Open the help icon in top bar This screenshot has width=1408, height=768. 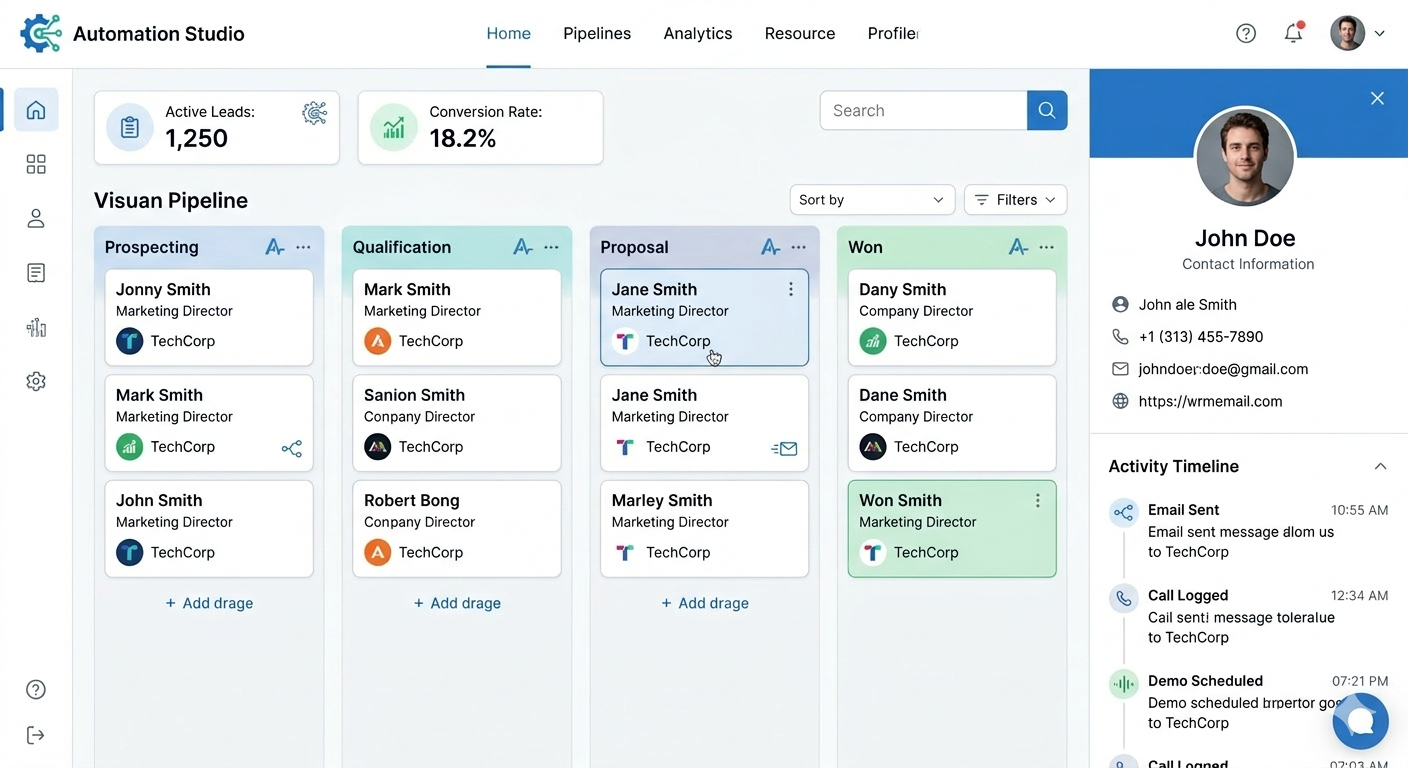point(1246,33)
